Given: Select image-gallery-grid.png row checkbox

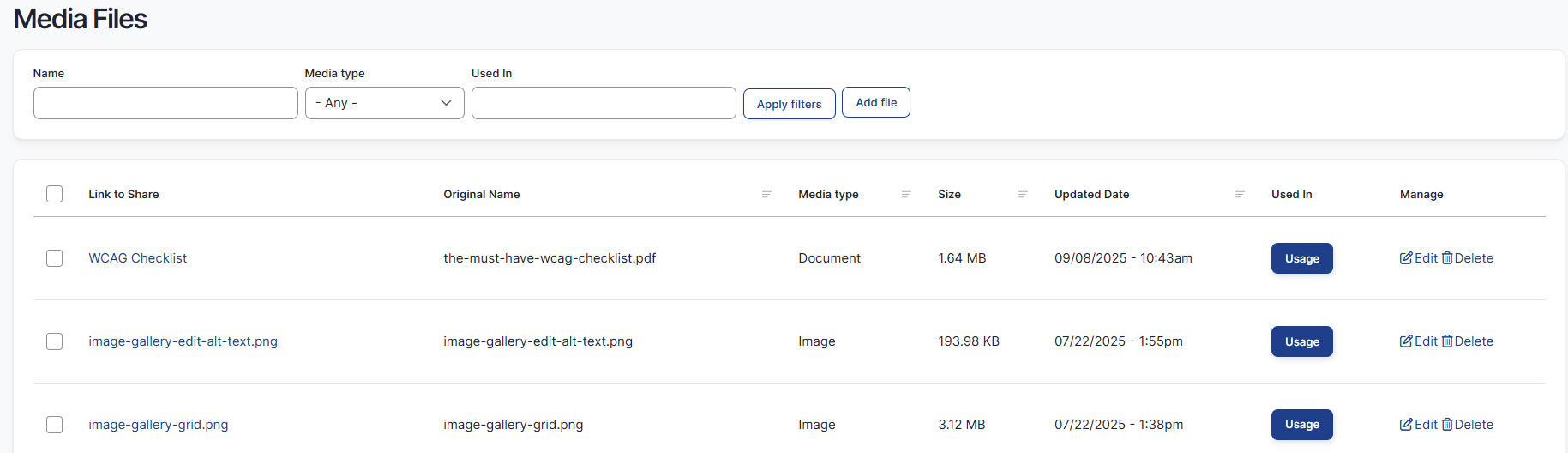Looking at the screenshot, I should [55, 425].
